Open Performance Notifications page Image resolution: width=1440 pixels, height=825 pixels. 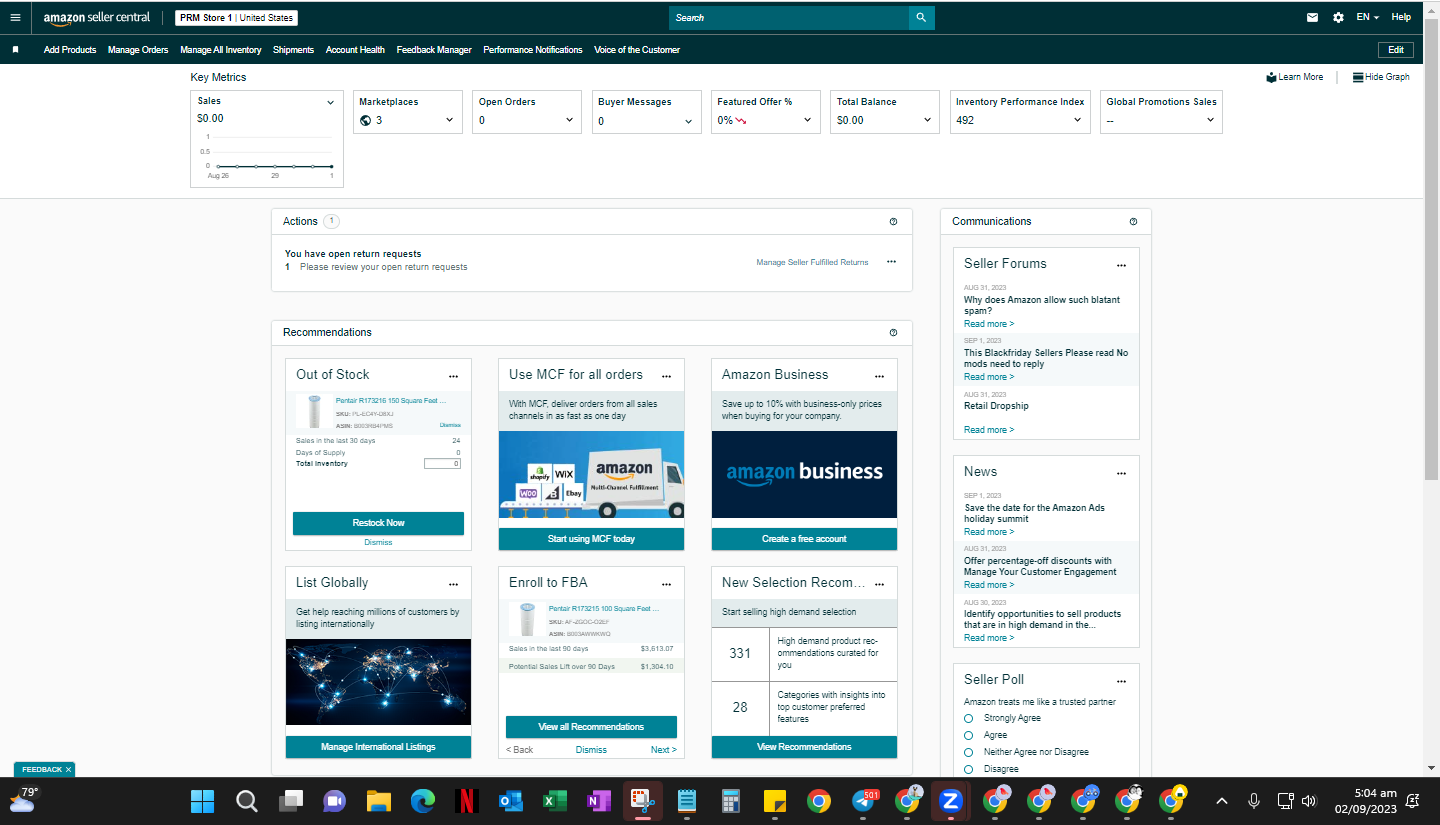click(x=533, y=50)
